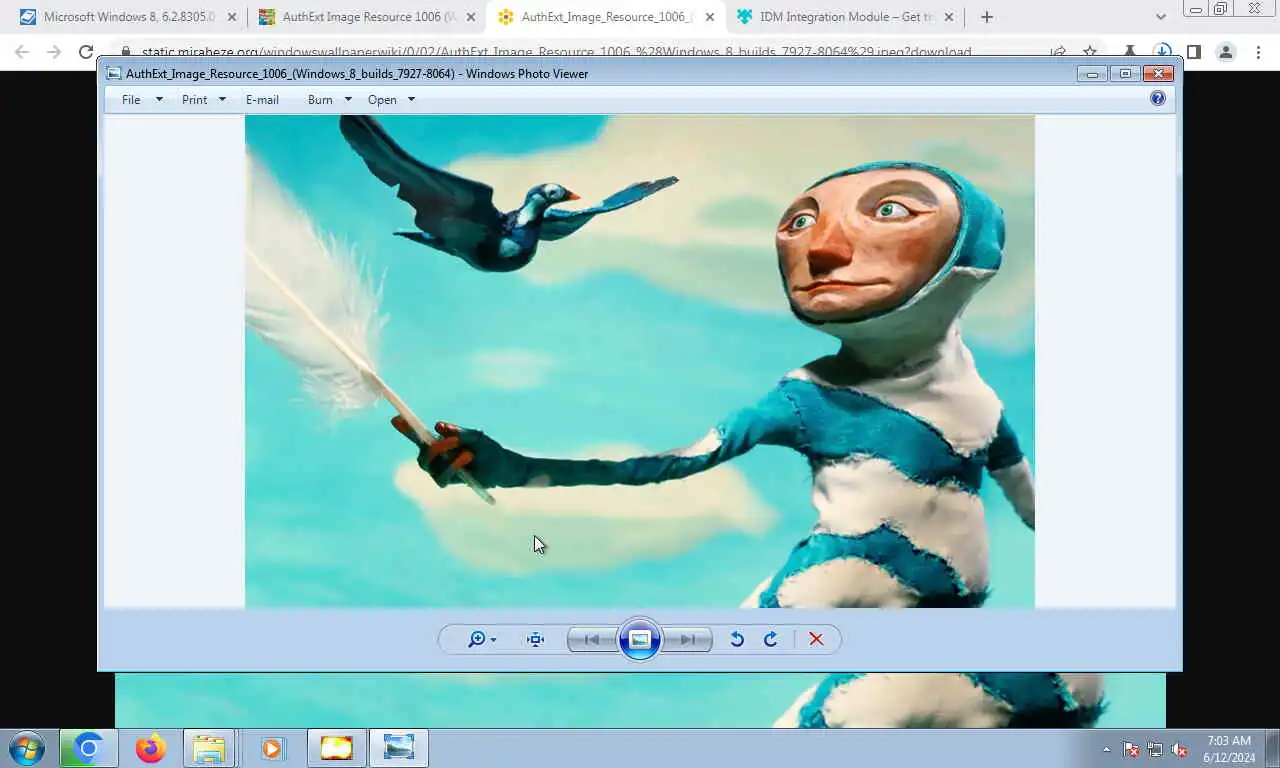Open the Chrome downloads icon
The width and height of the screenshot is (1280, 768).
pyautogui.click(x=1161, y=52)
